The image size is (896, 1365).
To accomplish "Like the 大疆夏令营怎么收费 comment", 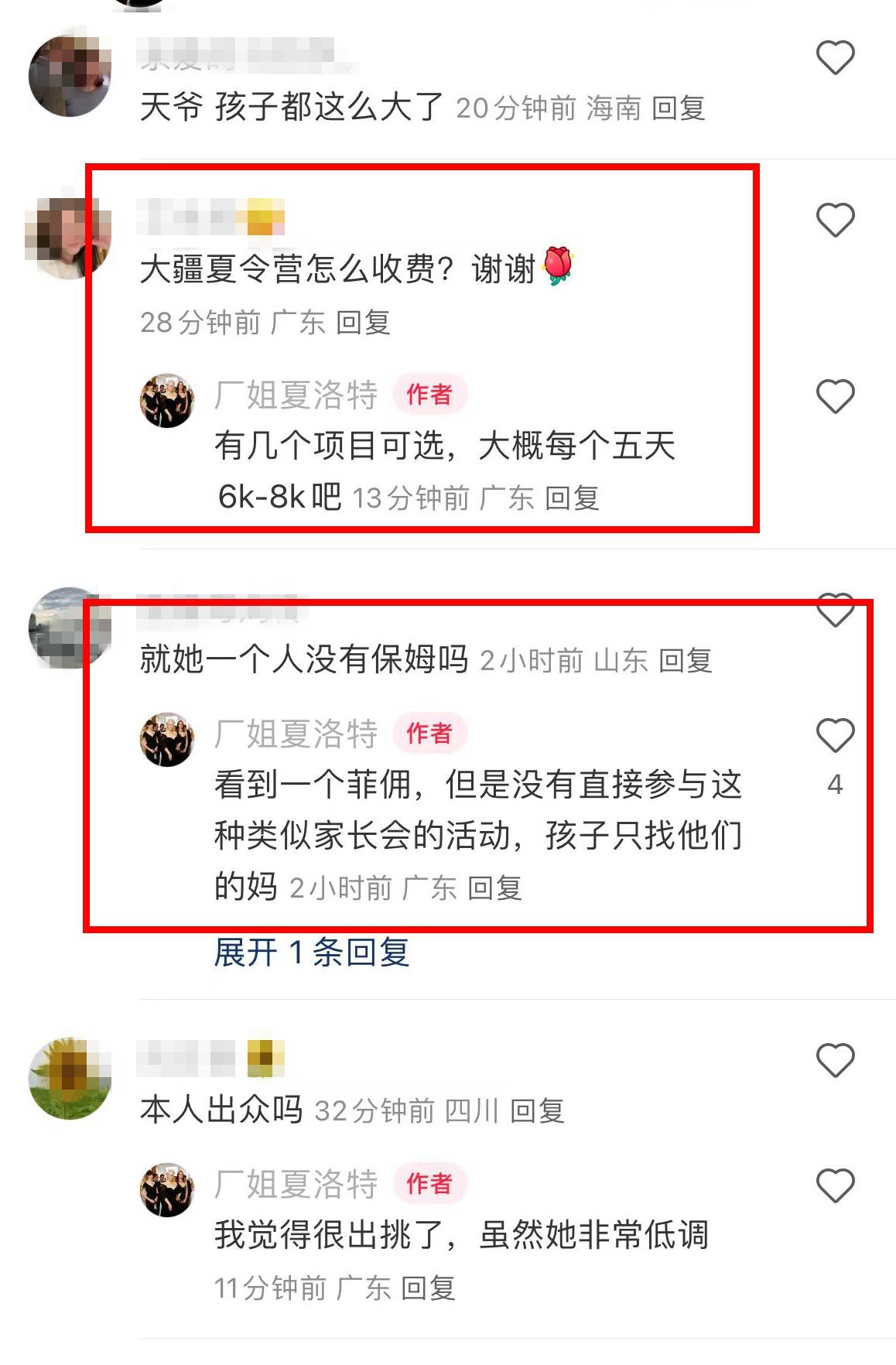I will 835,220.
